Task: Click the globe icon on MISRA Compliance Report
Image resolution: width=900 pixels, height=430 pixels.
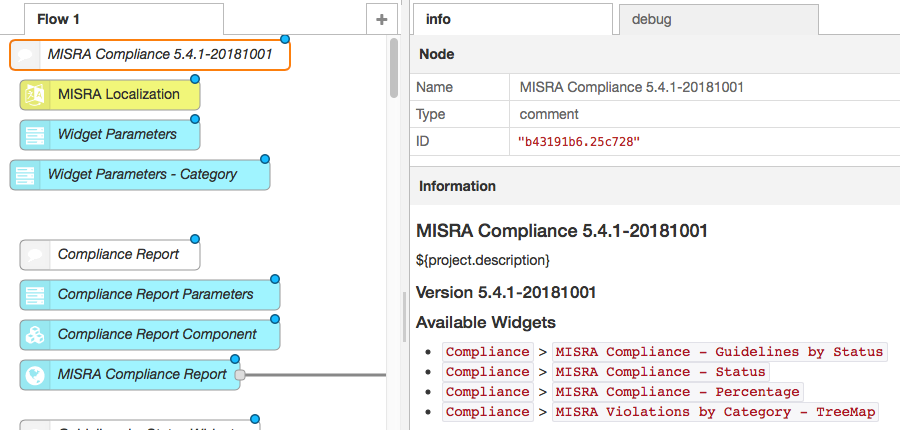Action: pos(35,375)
